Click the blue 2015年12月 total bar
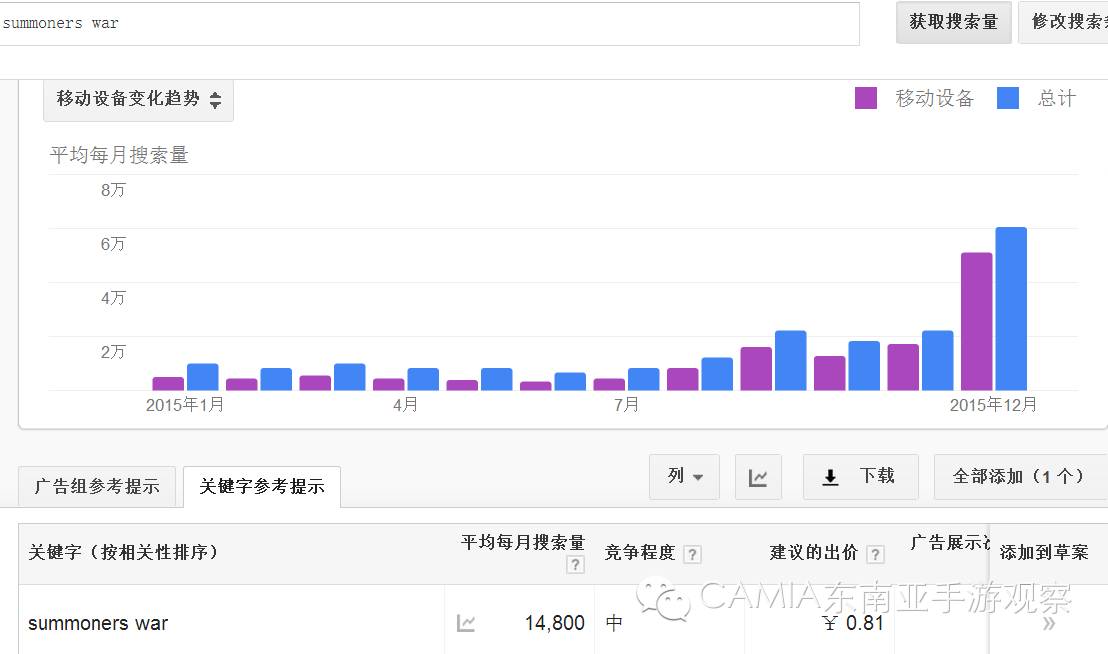 click(x=1011, y=309)
